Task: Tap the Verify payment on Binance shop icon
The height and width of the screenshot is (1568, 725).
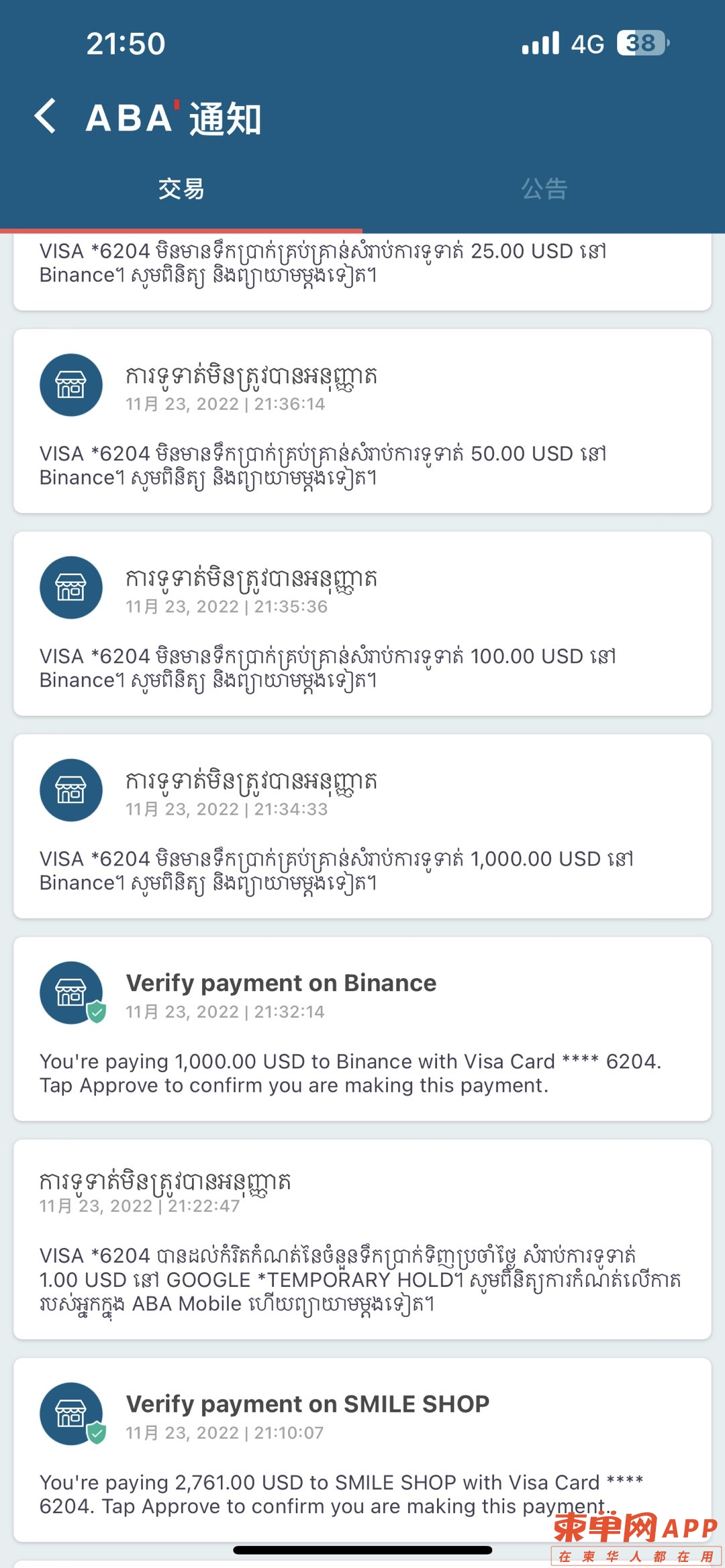Action: (x=71, y=993)
